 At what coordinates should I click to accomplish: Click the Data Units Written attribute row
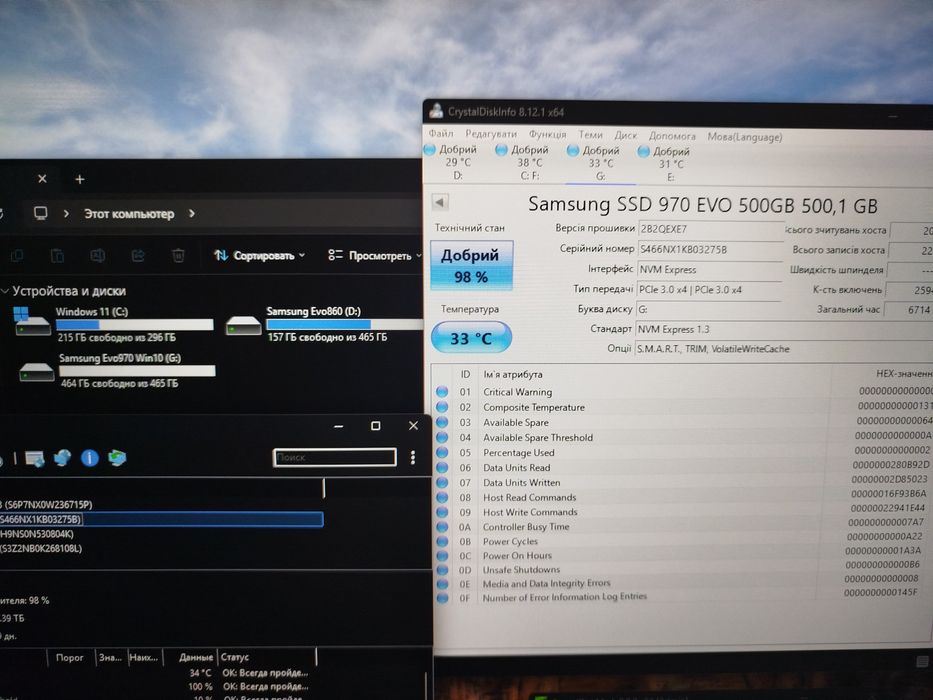pyautogui.click(x=682, y=482)
